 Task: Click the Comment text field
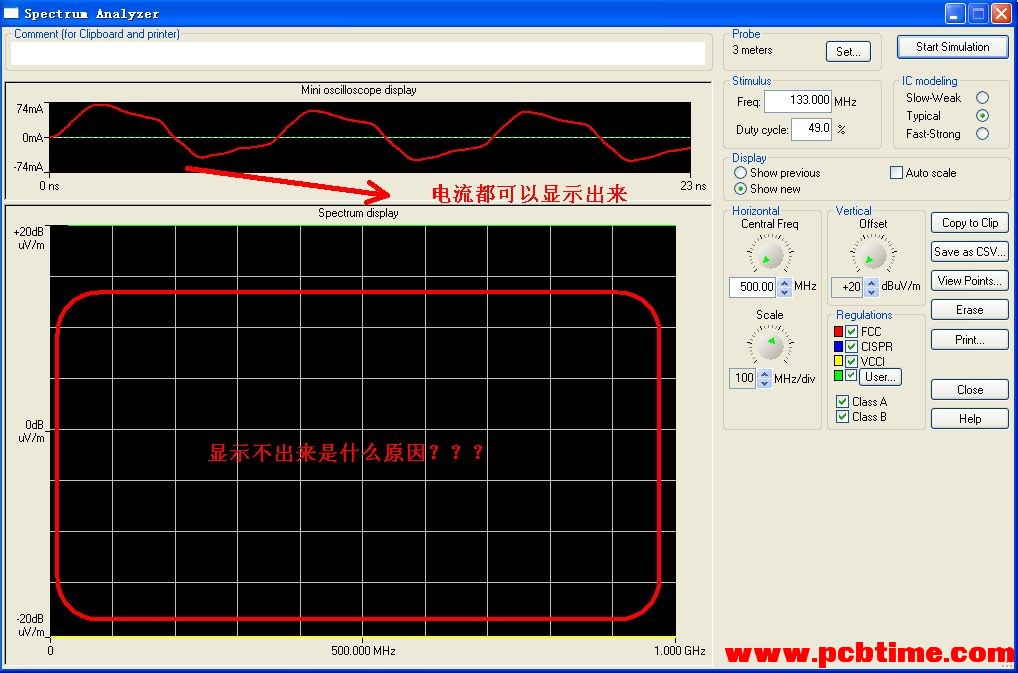(358, 54)
